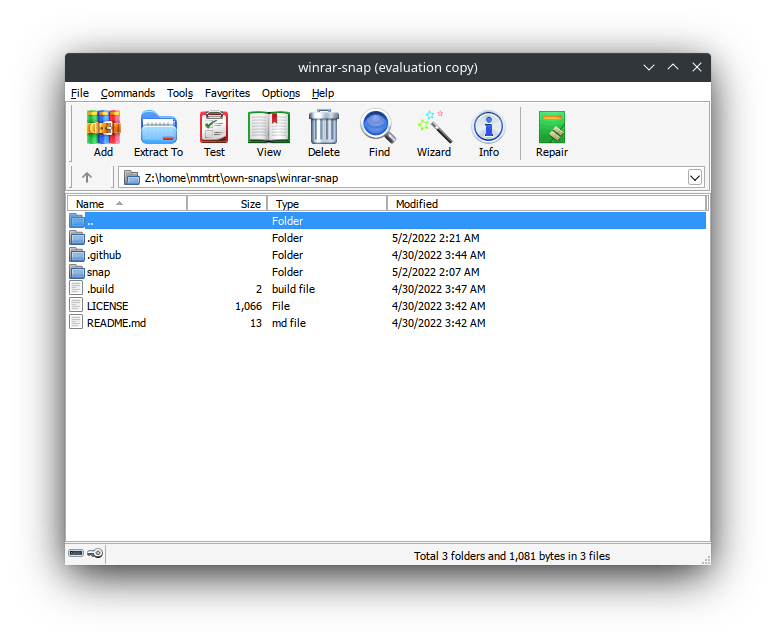Launch the Wizard tool

click(434, 127)
